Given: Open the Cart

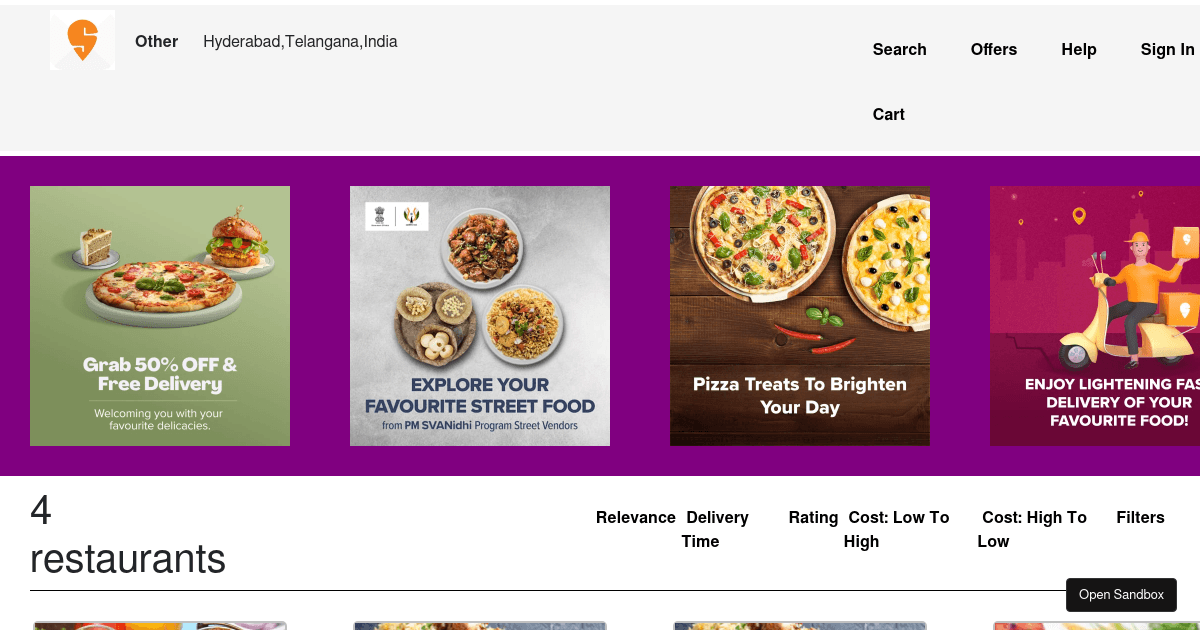Looking at the screenshot, I should [888, 114].
